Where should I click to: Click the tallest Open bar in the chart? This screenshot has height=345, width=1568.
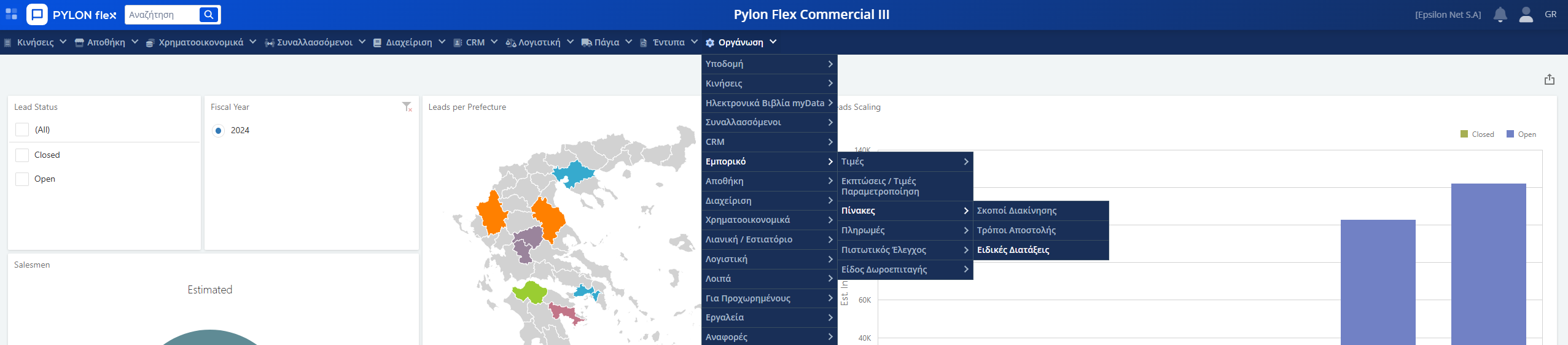(x=1488, y=264)
